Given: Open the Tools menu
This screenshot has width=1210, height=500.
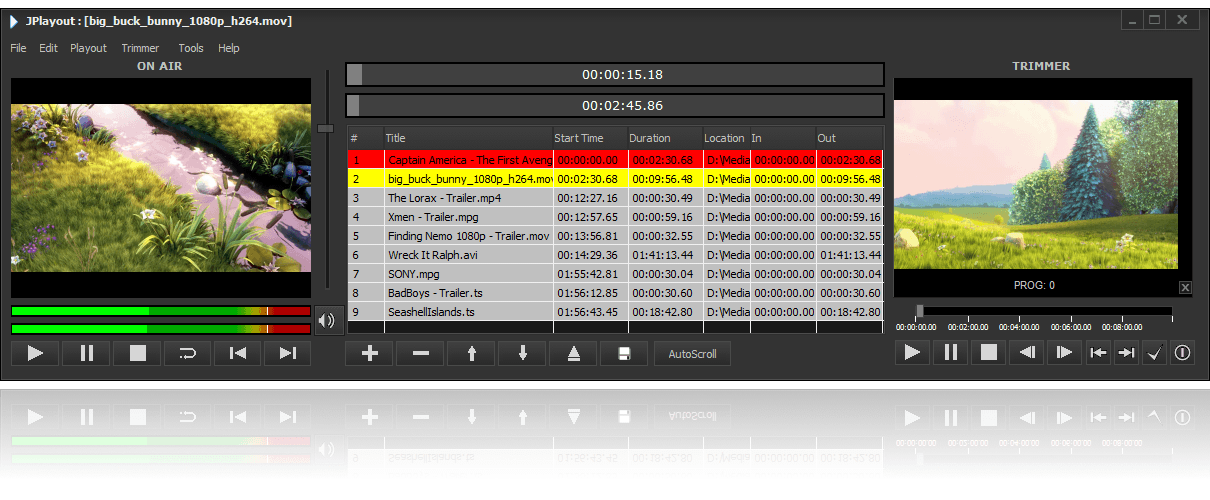Looking at the screenshot, I should (191, 48).
